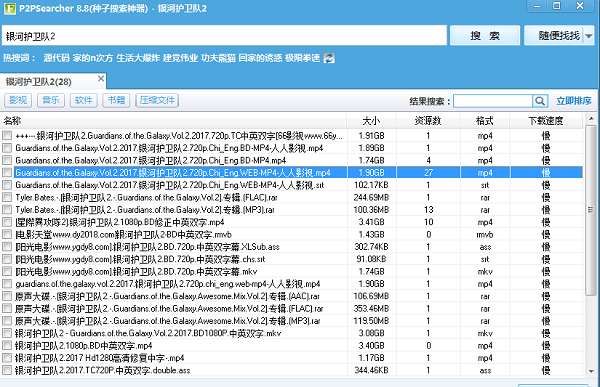Search hot keyword 建党伟业
This screenshot has width=600, height=387.
pyautogui.click(x=180, y=58)
